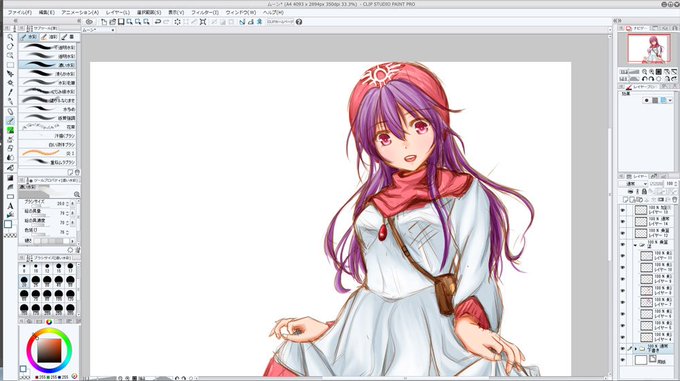Click the border effect circle icon
The image size is (680, 381).
(647, 100)
